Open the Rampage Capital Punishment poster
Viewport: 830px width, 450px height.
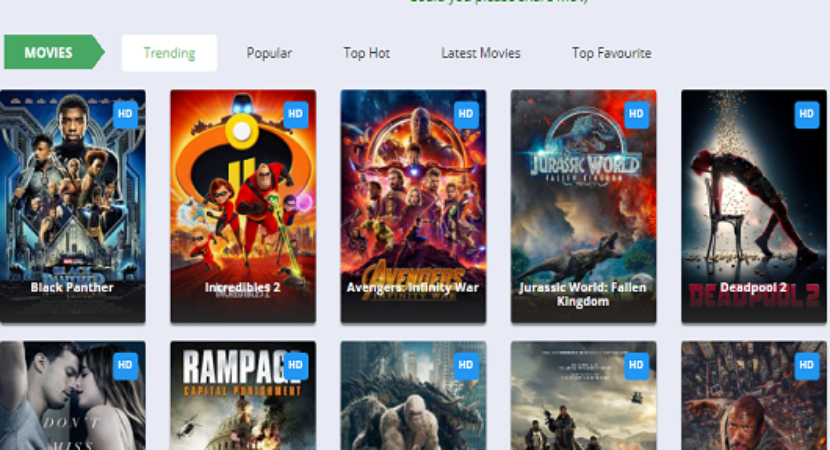tap(243, 395)
